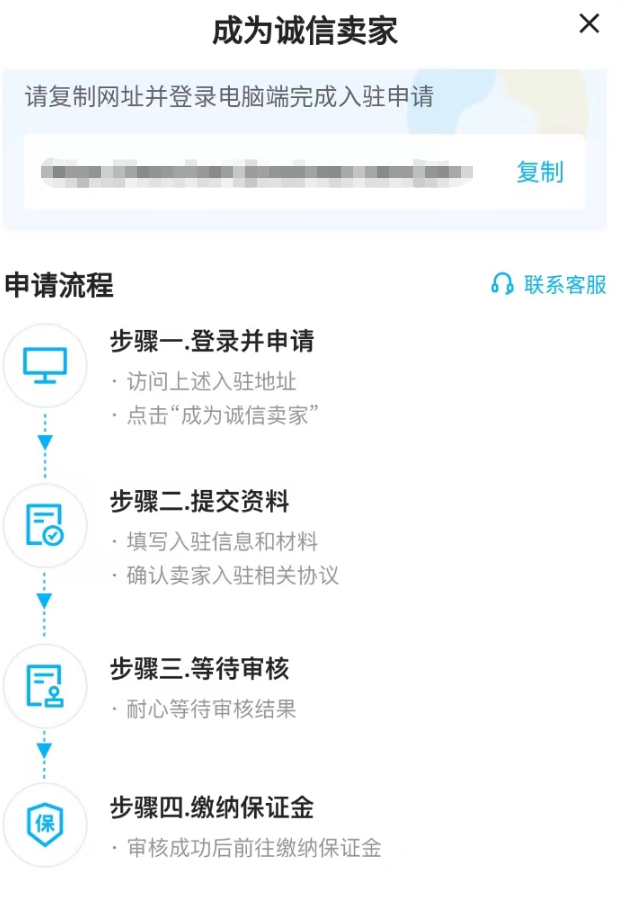The image size is (623, 899).
Task: Click the document checkmark icon for step two
Action: click(x=45, y=525)
